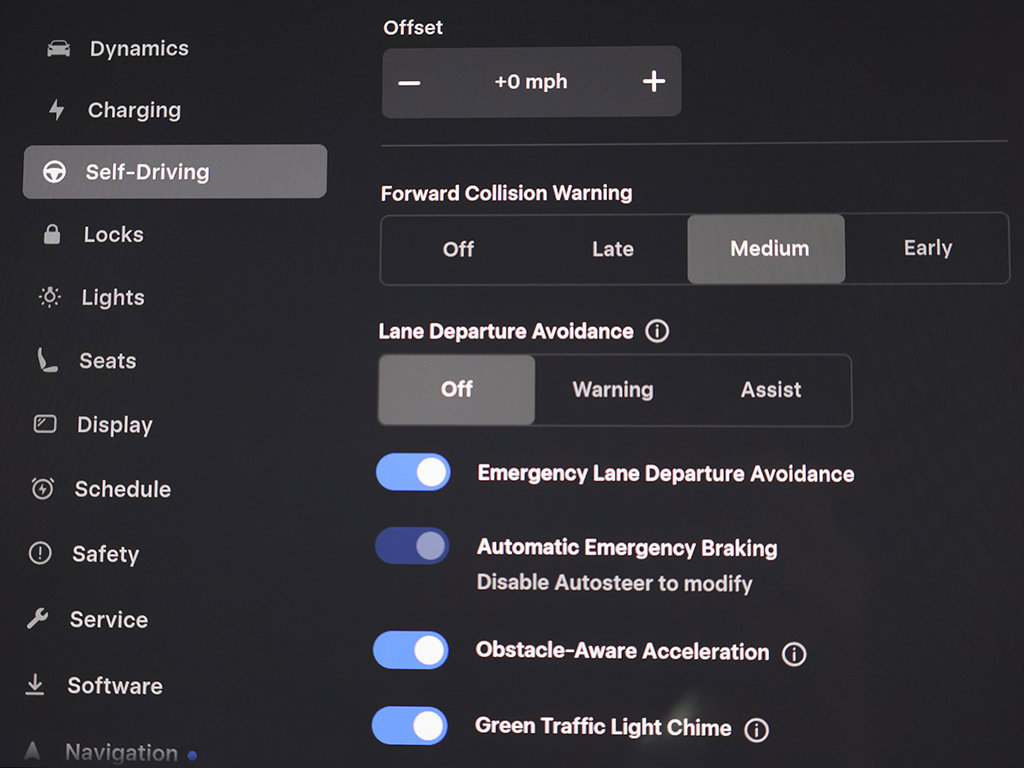This screenshot has height=768, width=1024.
Task: Set Forward Collision Warning to Off
Action: [x=458, y=249]
